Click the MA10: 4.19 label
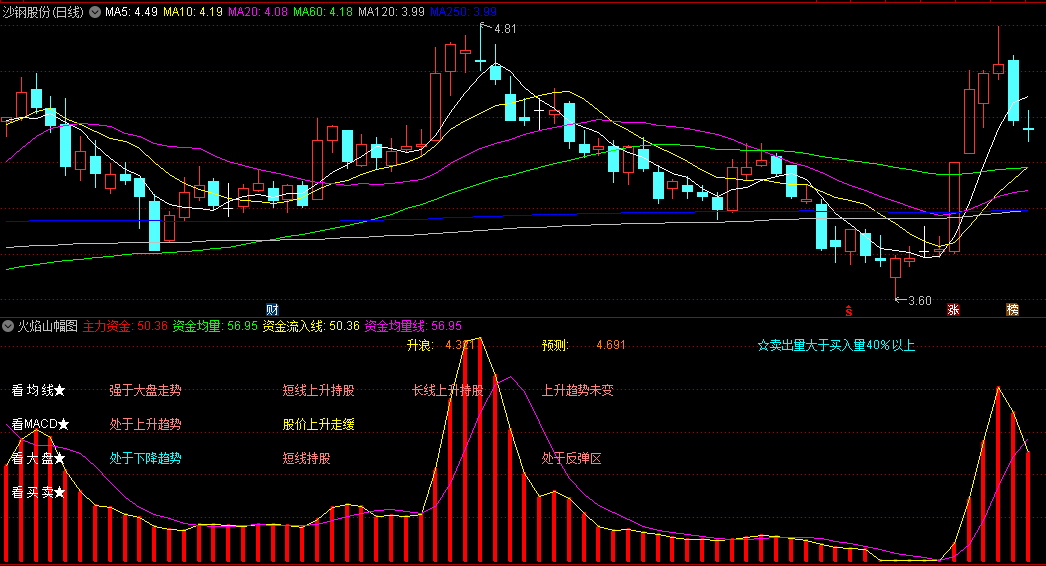Viewport: 1046px width, 566px height. click(x=193, y=12)
